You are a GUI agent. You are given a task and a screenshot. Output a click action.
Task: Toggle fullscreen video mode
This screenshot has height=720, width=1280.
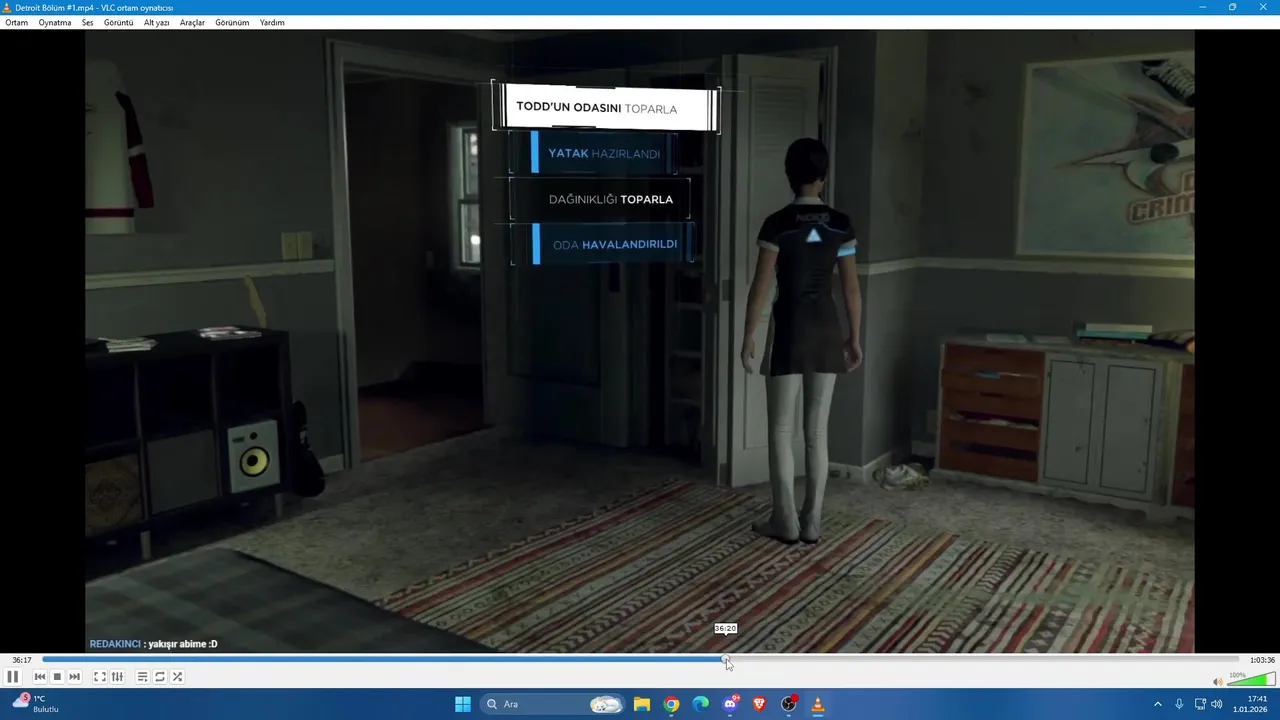coord(100,677)
